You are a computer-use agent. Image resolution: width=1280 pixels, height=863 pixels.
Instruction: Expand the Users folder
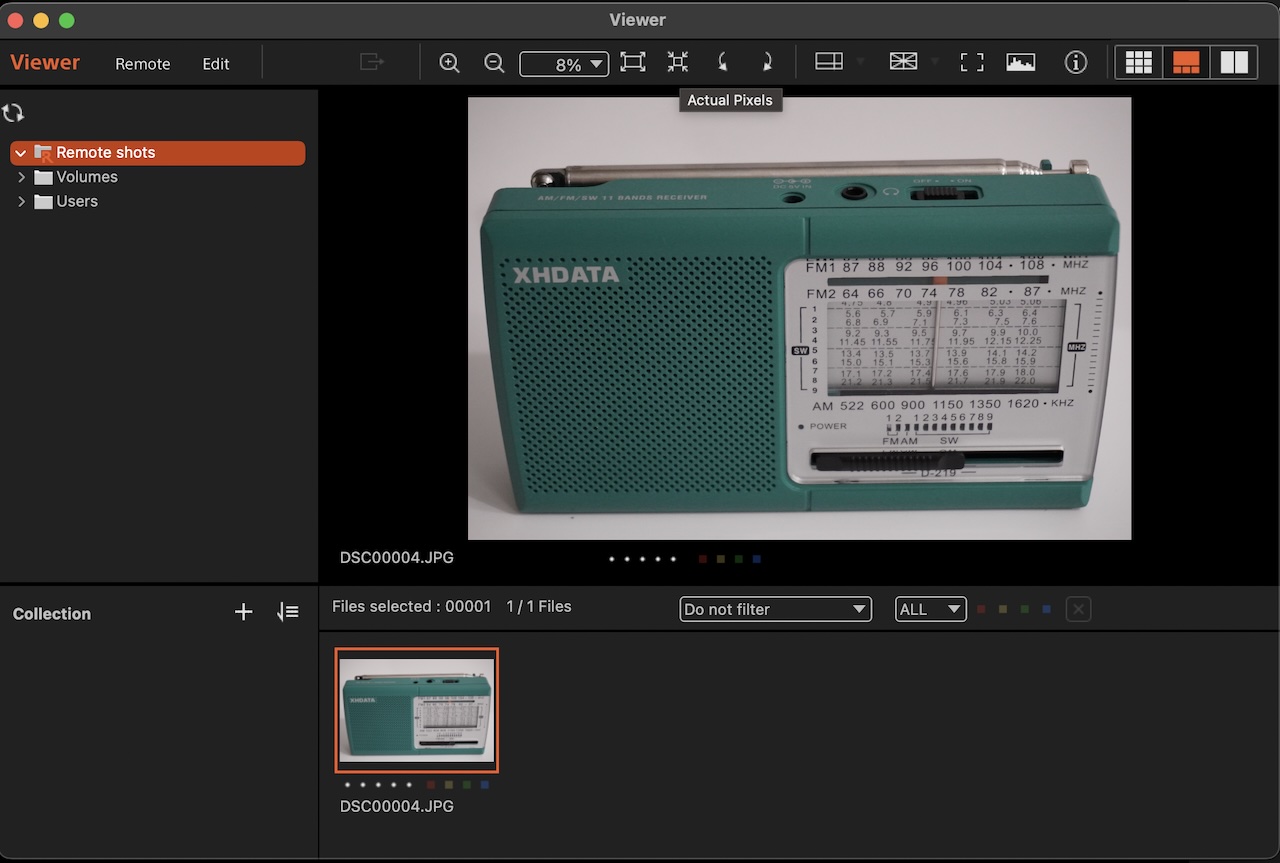(x=21, y=201)
